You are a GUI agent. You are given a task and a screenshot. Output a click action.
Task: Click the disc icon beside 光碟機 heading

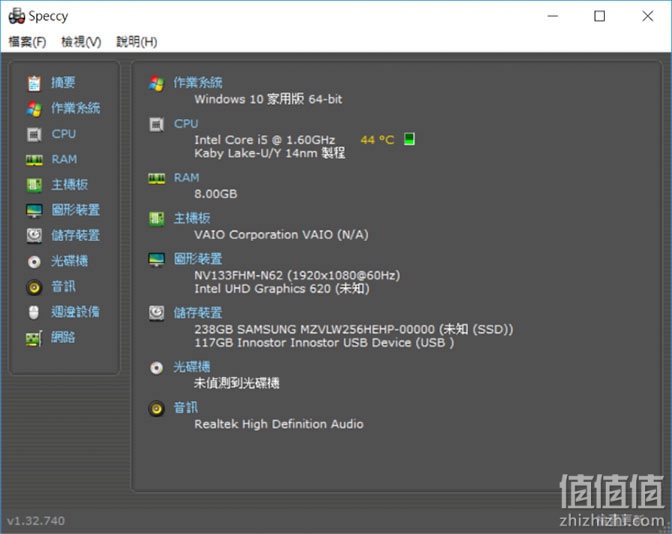156,368
